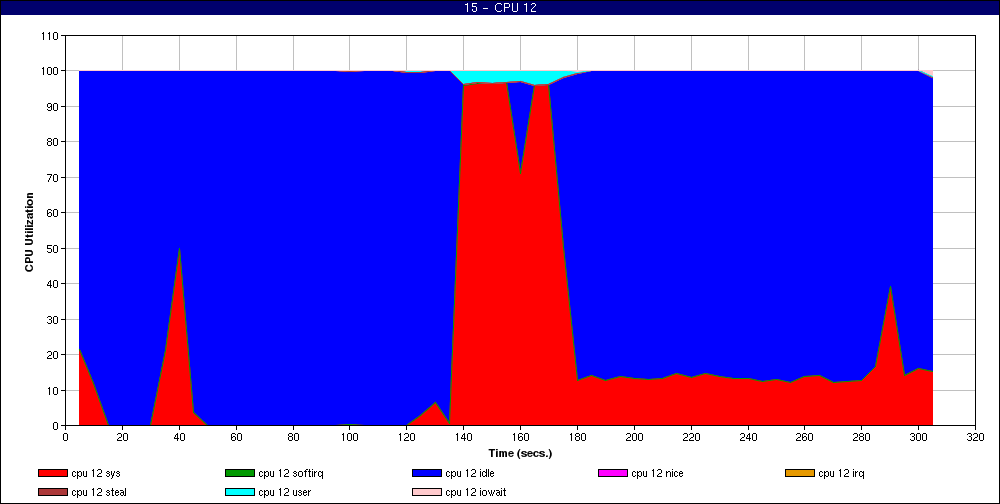1000x504 pixels.
Task: Click the 'Time (secs.)' axis title
Action: tap(520, 454)
